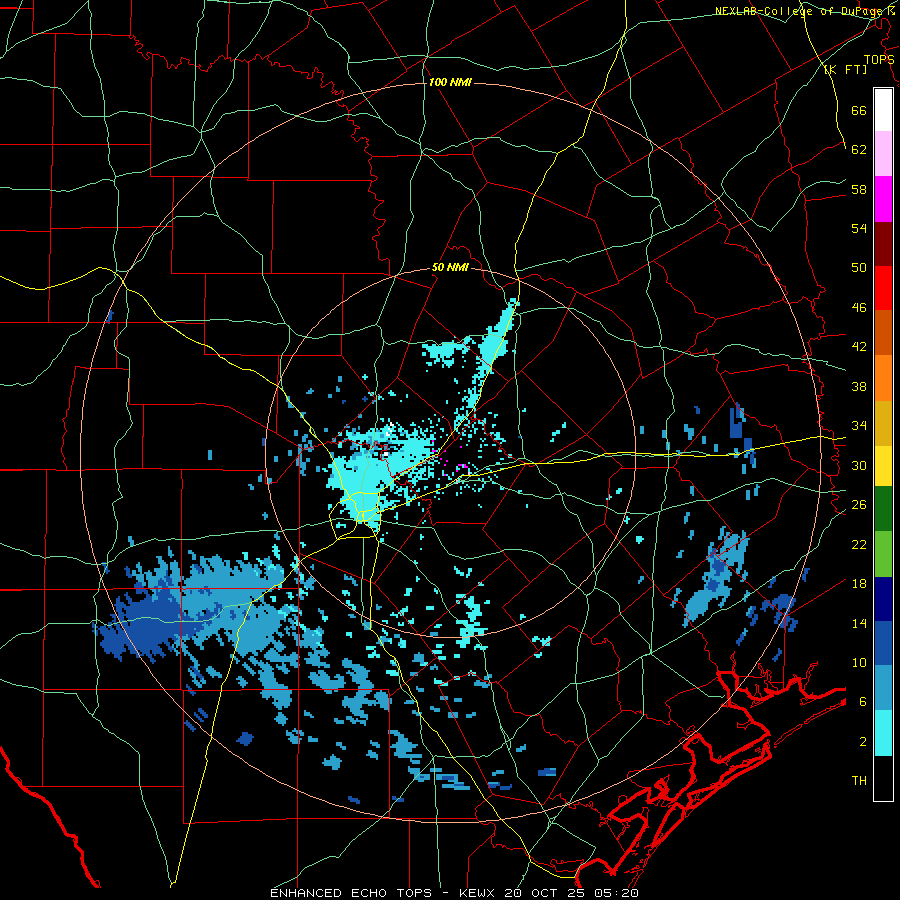Select the medium blue 10 kft legend swatch
Image resolution: width=900 pixels, height=900 pixels.
[883, 643]
